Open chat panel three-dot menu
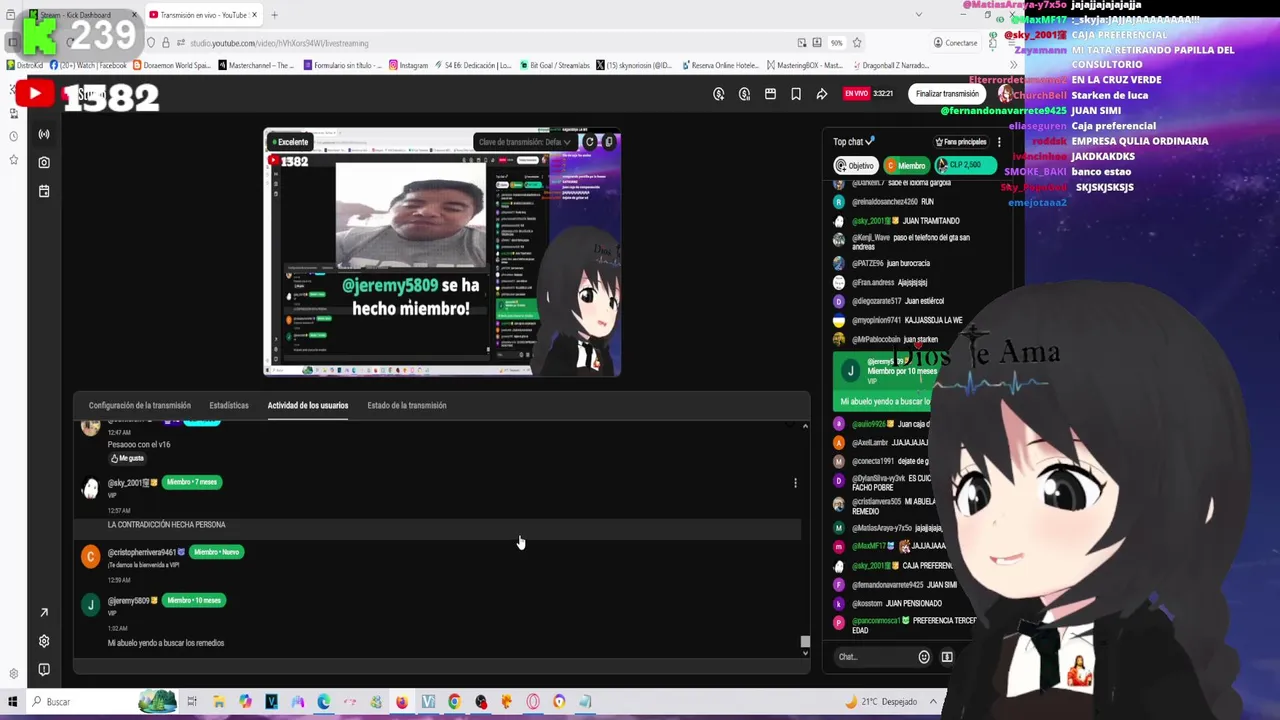Viewport: 1280px width, 720px height. point(999,142)
